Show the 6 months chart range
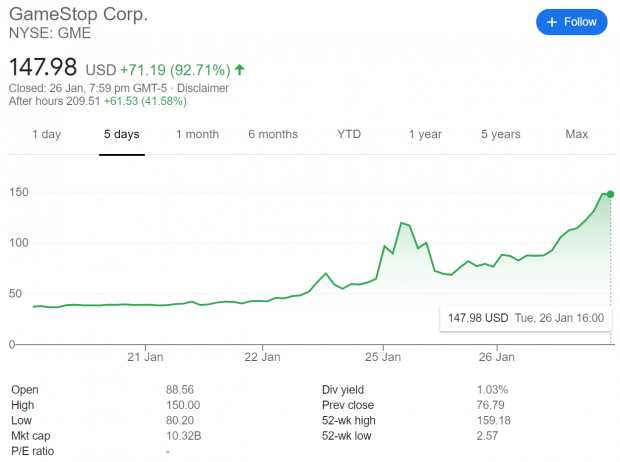This screenshot has width=620, height=462. [273, 134]
